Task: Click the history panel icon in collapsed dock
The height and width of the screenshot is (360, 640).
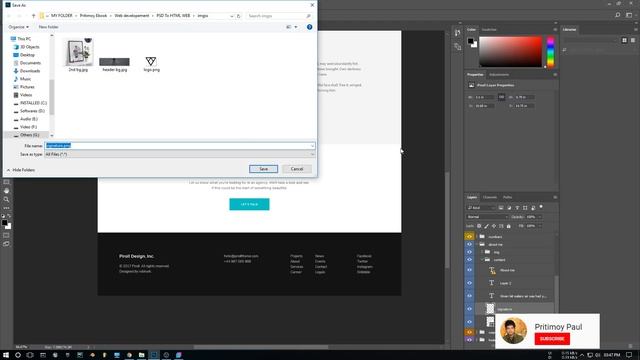Action: tap(458, 33)
